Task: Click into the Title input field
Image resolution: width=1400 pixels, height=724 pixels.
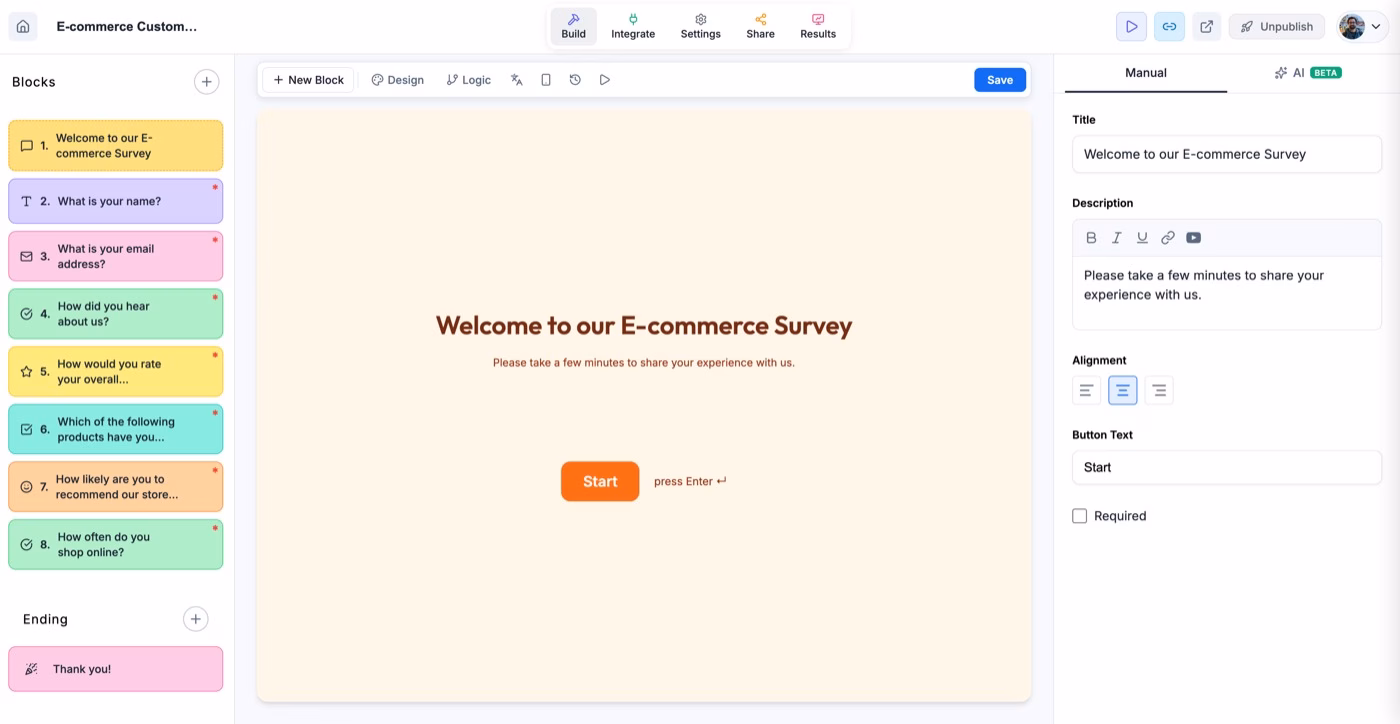Action: pyautogui.click(x=1227, y=154)
